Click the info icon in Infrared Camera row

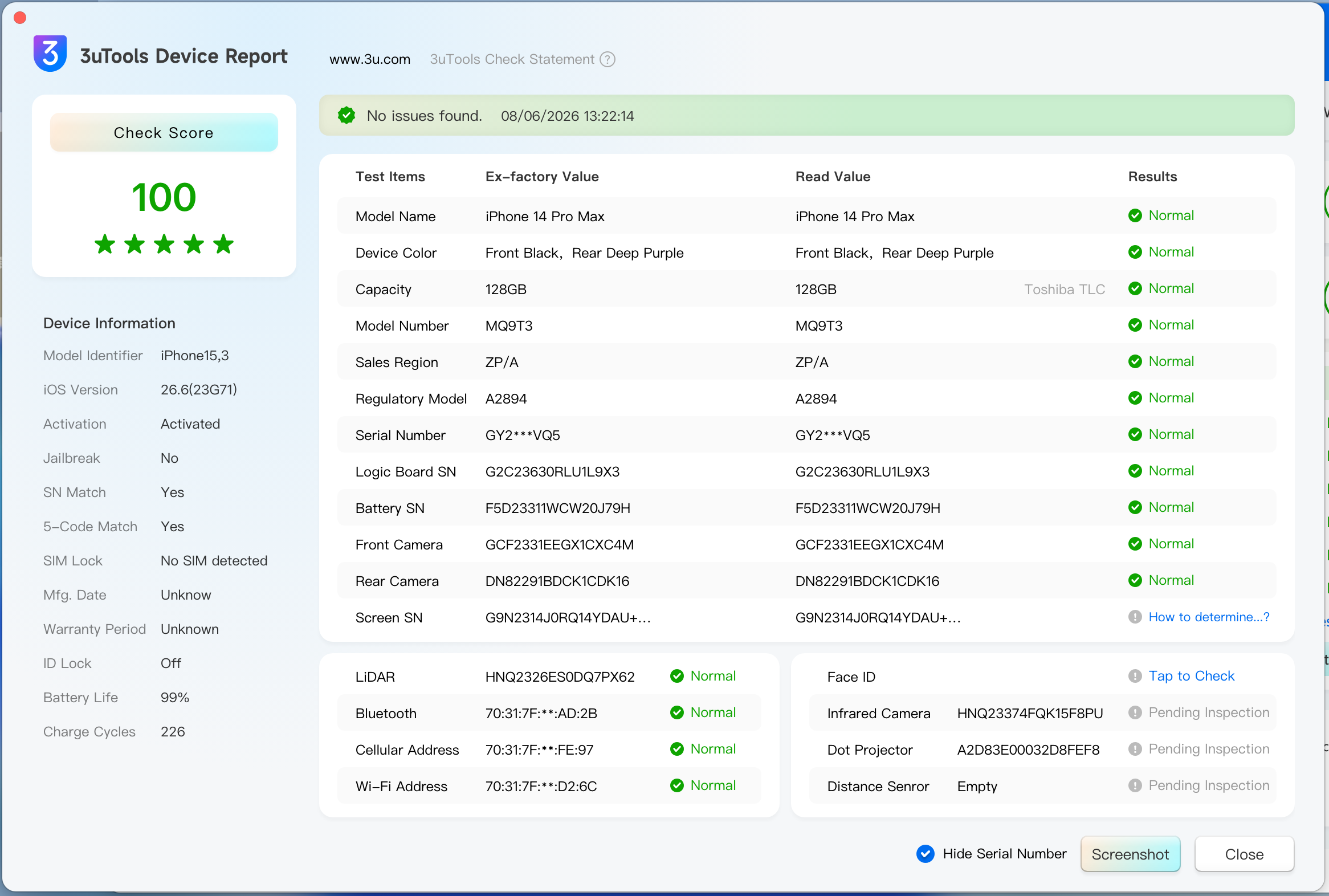(1135, 713)
